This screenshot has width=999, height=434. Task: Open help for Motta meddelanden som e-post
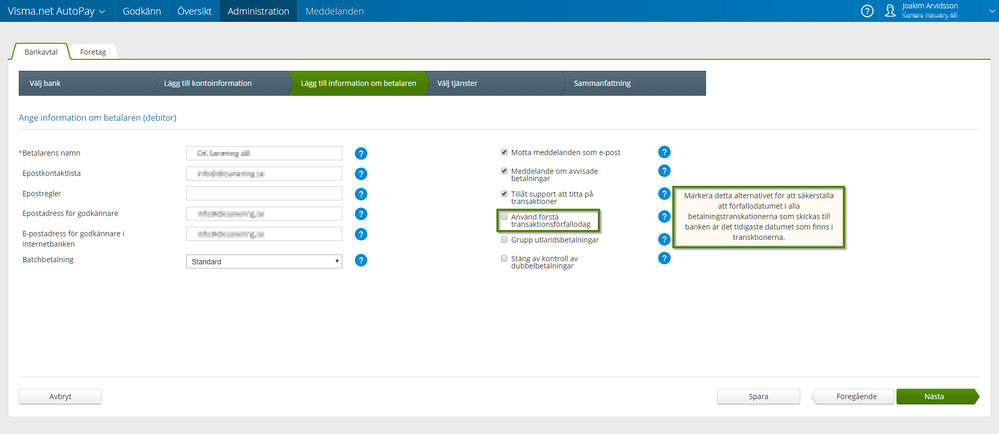[x=665, y=152]
